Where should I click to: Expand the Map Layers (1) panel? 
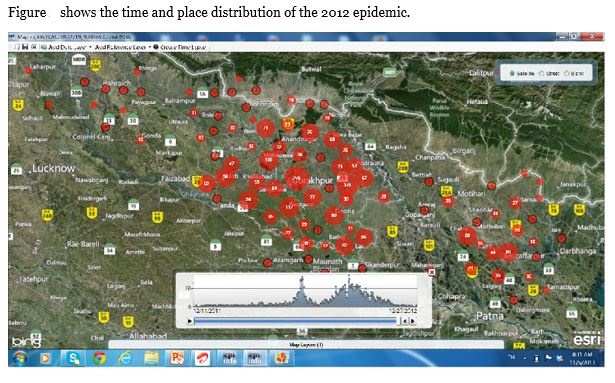click(306, 345)
